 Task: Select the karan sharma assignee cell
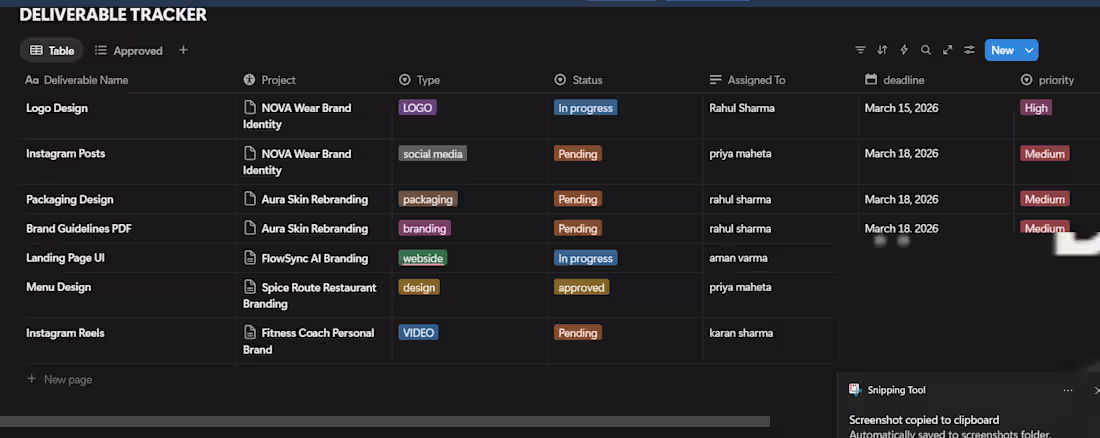742,333
